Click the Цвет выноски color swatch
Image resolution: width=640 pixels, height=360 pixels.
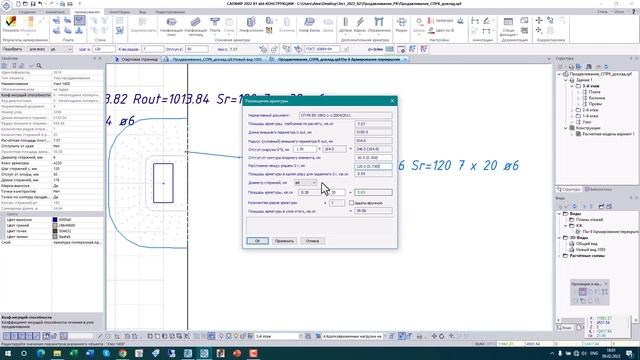[x=55, y=220]
